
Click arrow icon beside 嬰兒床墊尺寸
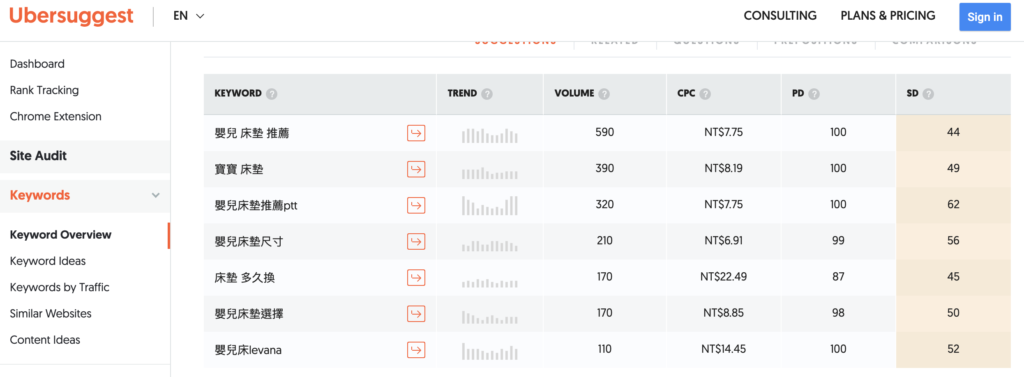coord(416,241)
